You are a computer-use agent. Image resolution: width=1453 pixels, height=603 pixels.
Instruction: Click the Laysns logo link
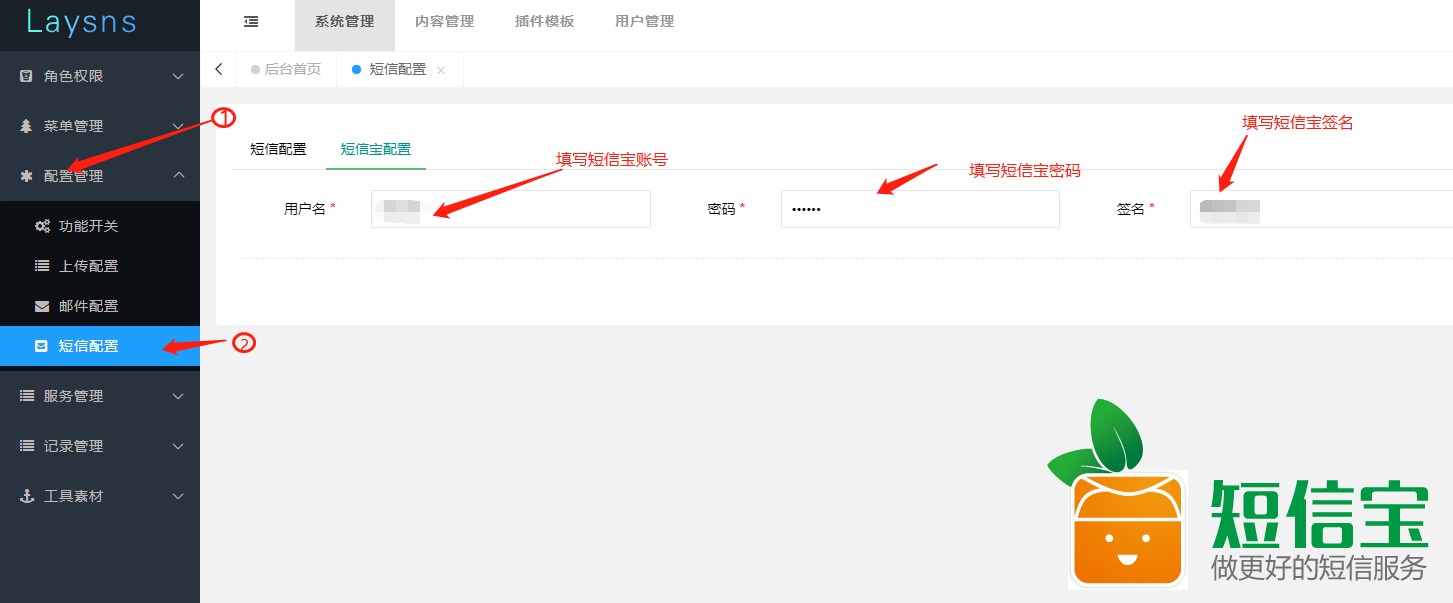81,22
